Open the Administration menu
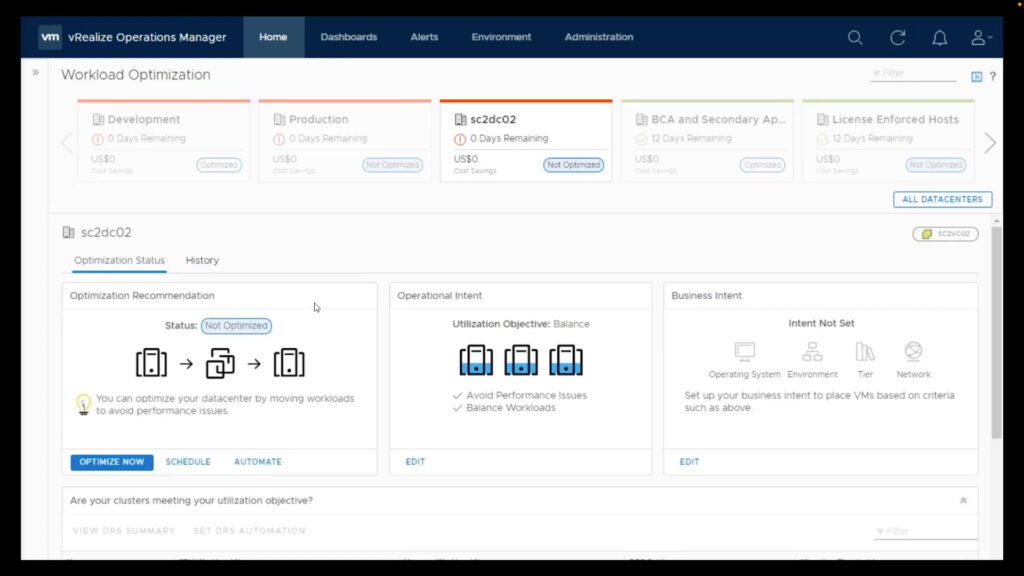The height and width of the screenshot is (576, 1024). [x=599, y=37]
